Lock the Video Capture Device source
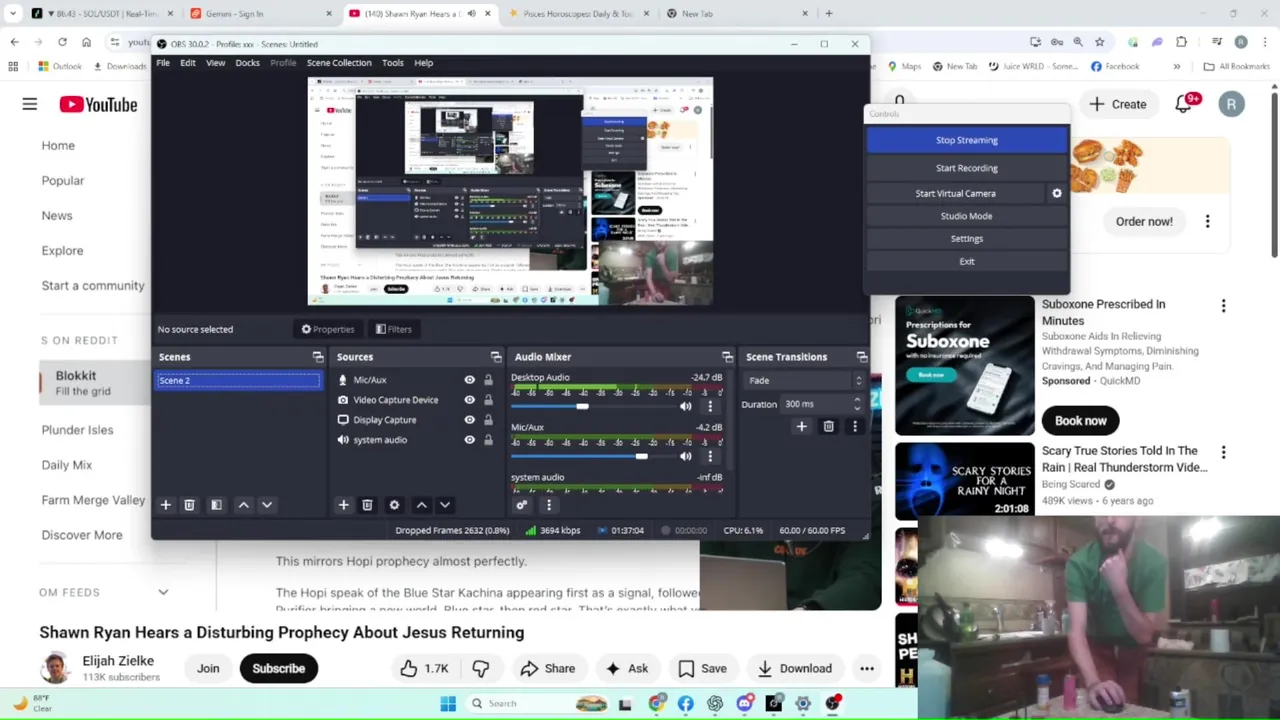1280x720 pixels. click(x=488, y=400)
